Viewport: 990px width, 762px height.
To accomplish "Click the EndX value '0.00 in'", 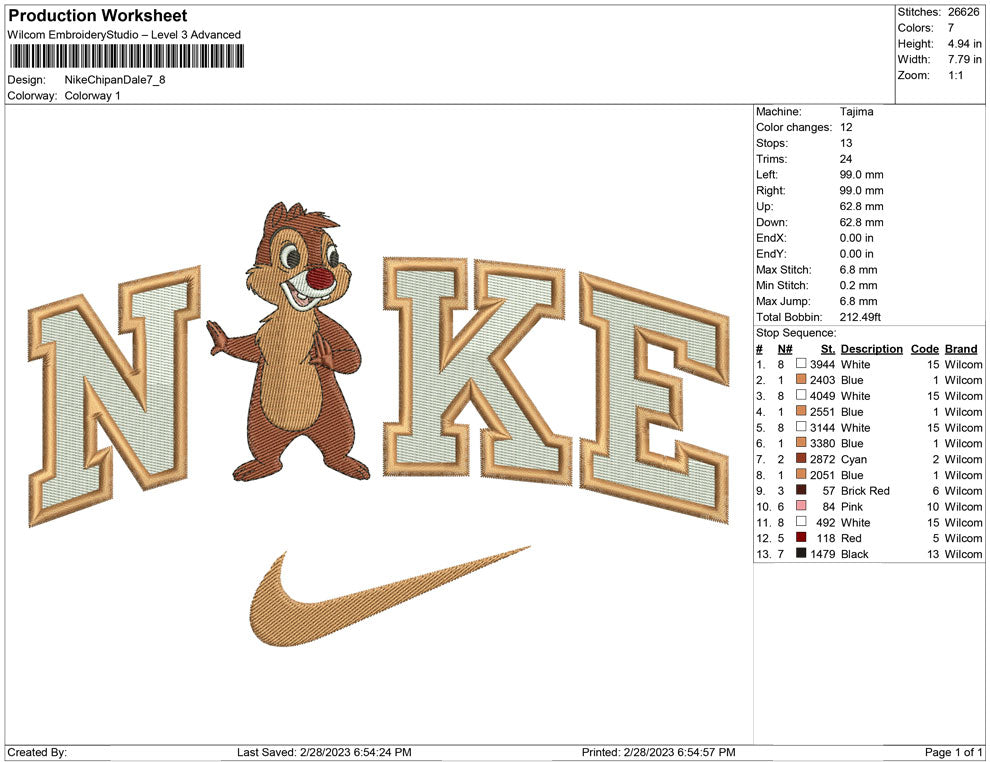I will tap(857, 237).
